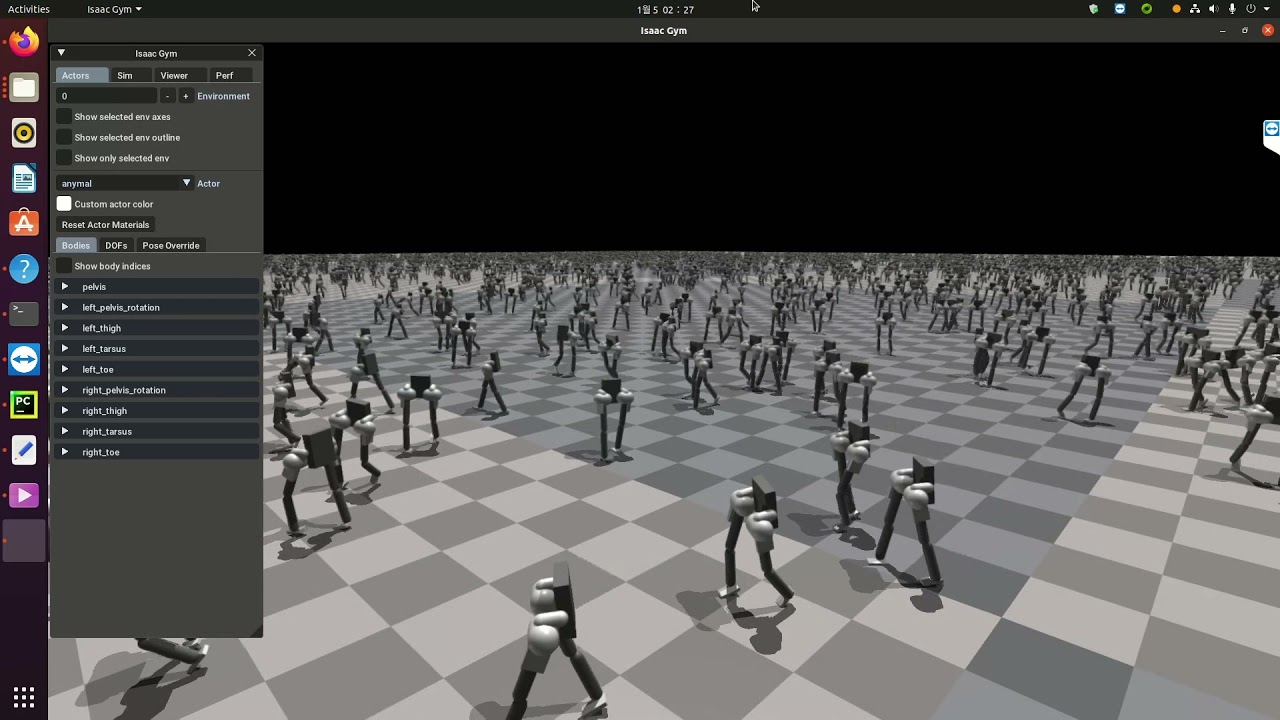The height and width of the screenshot is (720, 1280).
Task: Open LibreOffice Writer in the dock
Action: coord(24,178)
